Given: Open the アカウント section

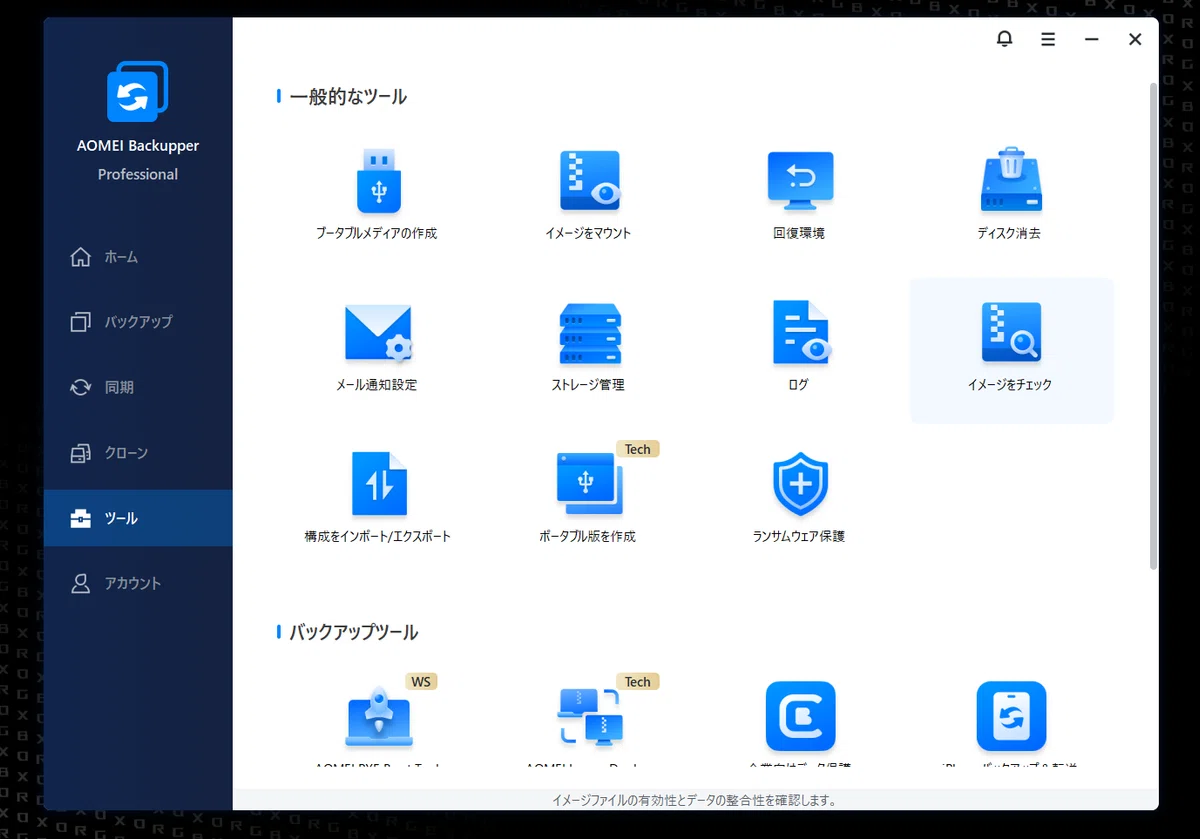Looking at the screenshot, I should 138,583.
